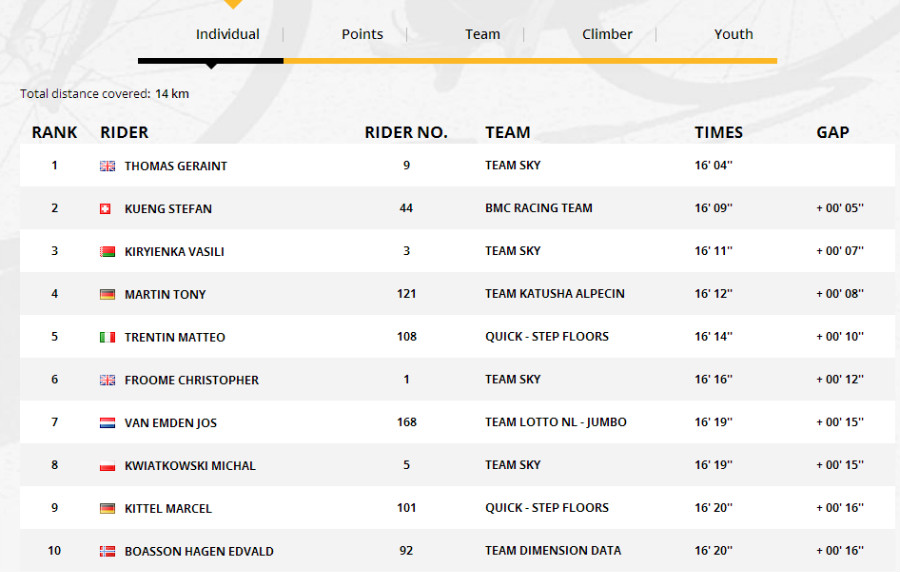The width and height of the screenshot is (900, 572).
Task: Click the gap + 00' 07"
Action: point(840,251)
